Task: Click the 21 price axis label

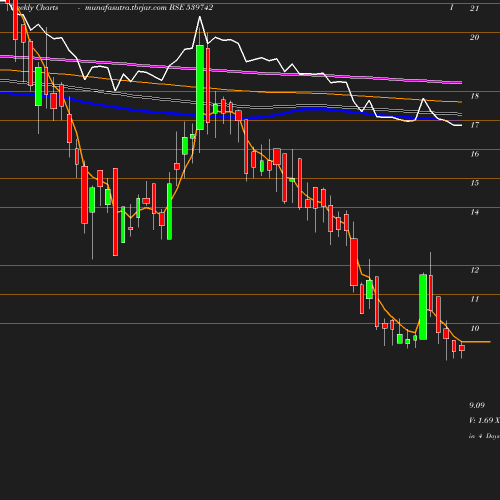Action: [x=474, y=8]
